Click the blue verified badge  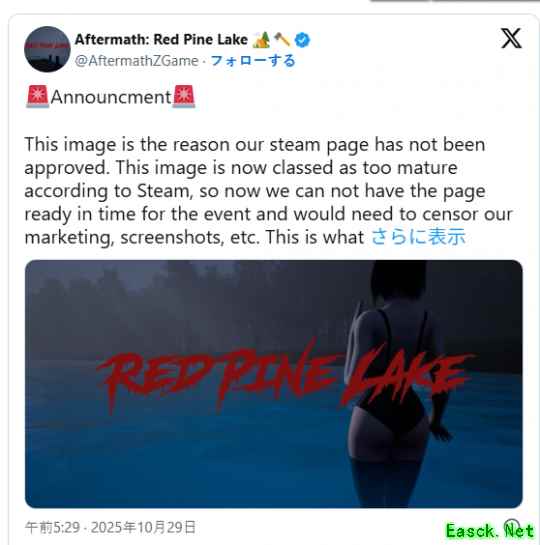point(302,40)
